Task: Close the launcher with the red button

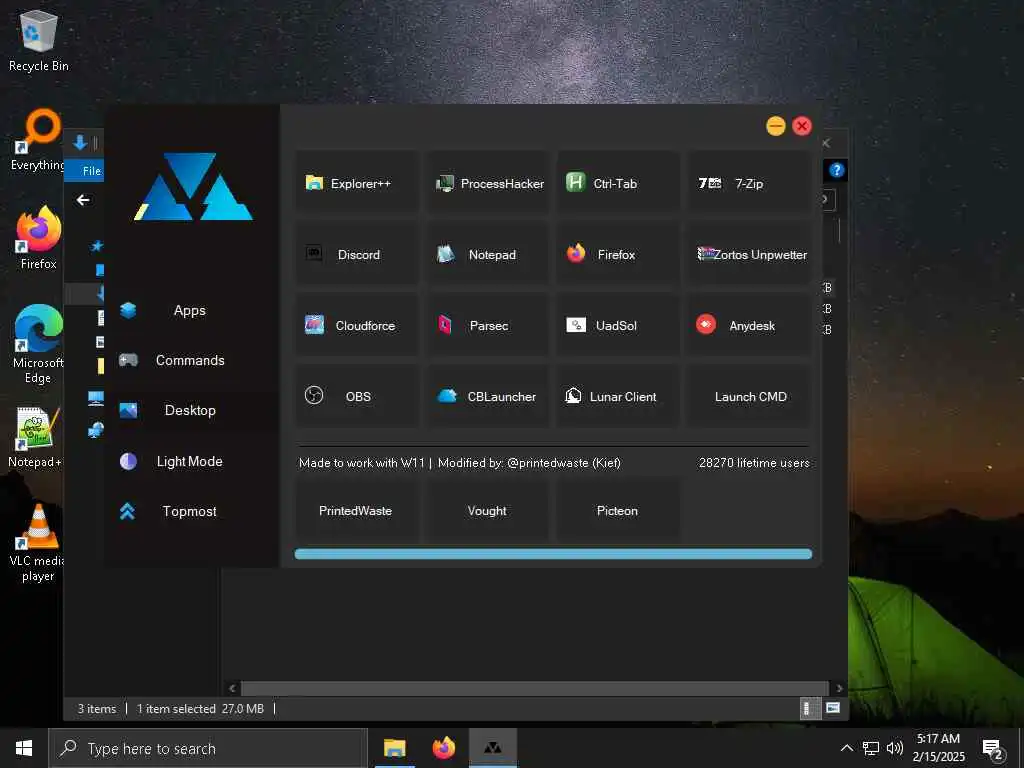Action: tap(802, 125)
